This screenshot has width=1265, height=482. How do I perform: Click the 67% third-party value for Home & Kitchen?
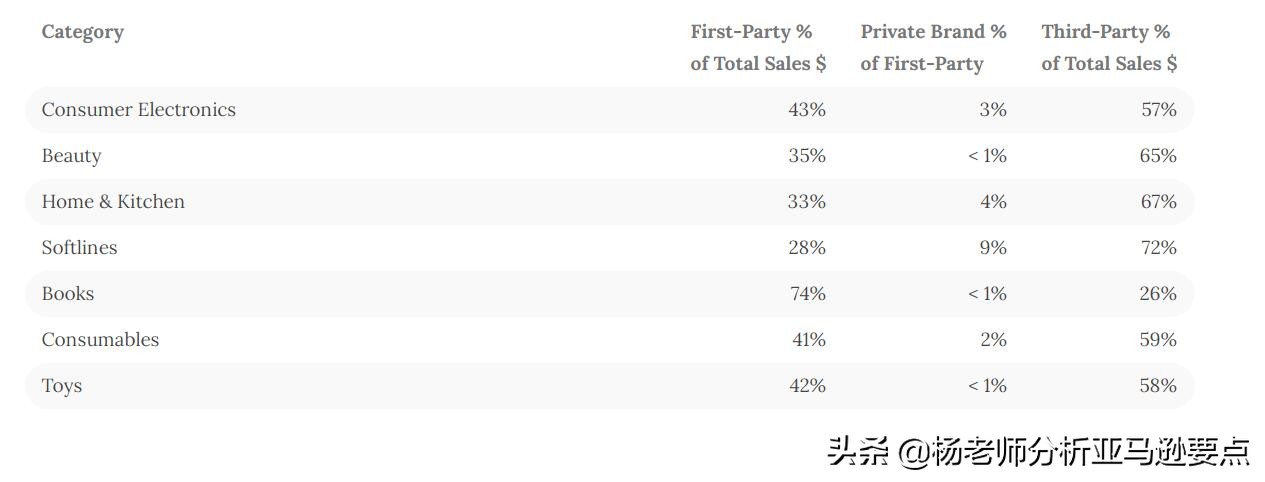pos(1158,202)
